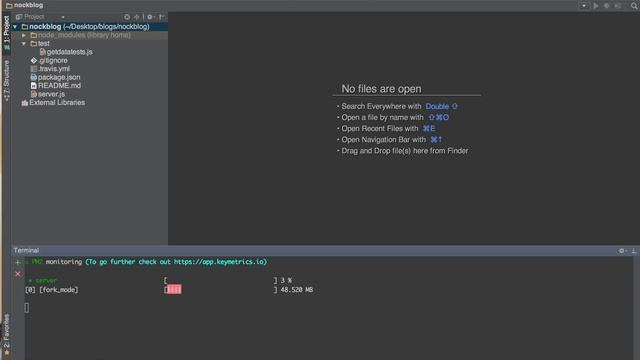The image size is (640, 360).
Task: Click the red memory usage bar in terminal
Action: [174, 289]
